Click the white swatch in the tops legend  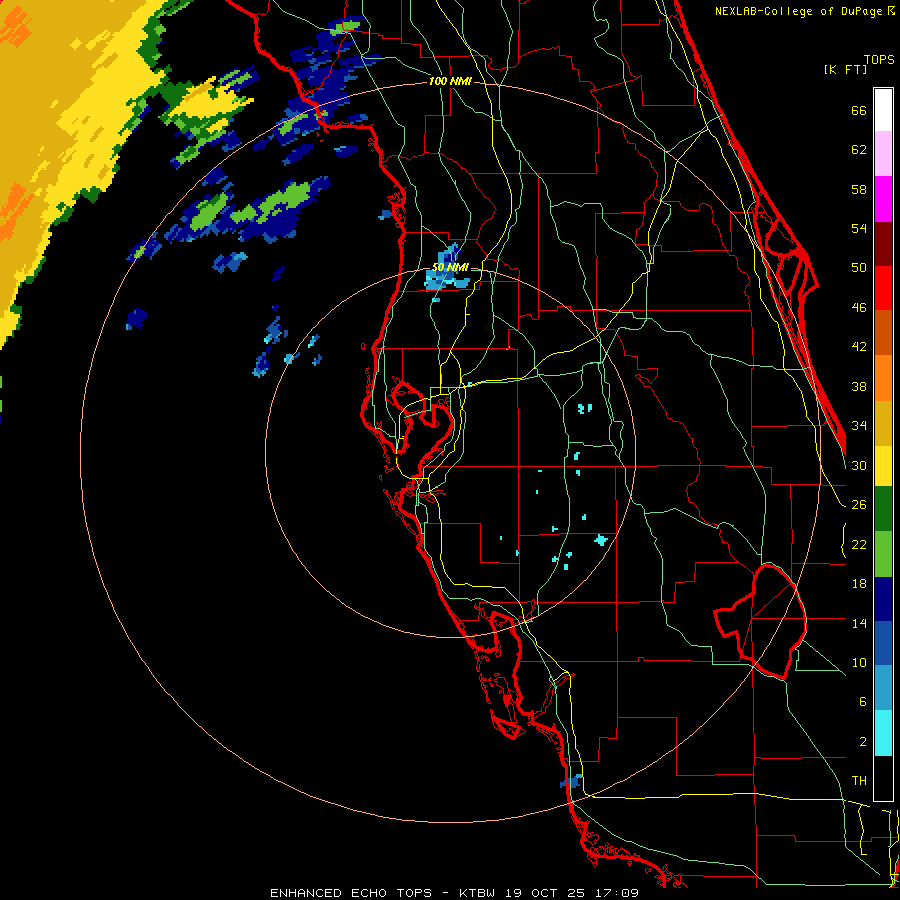tap(883, 110)
